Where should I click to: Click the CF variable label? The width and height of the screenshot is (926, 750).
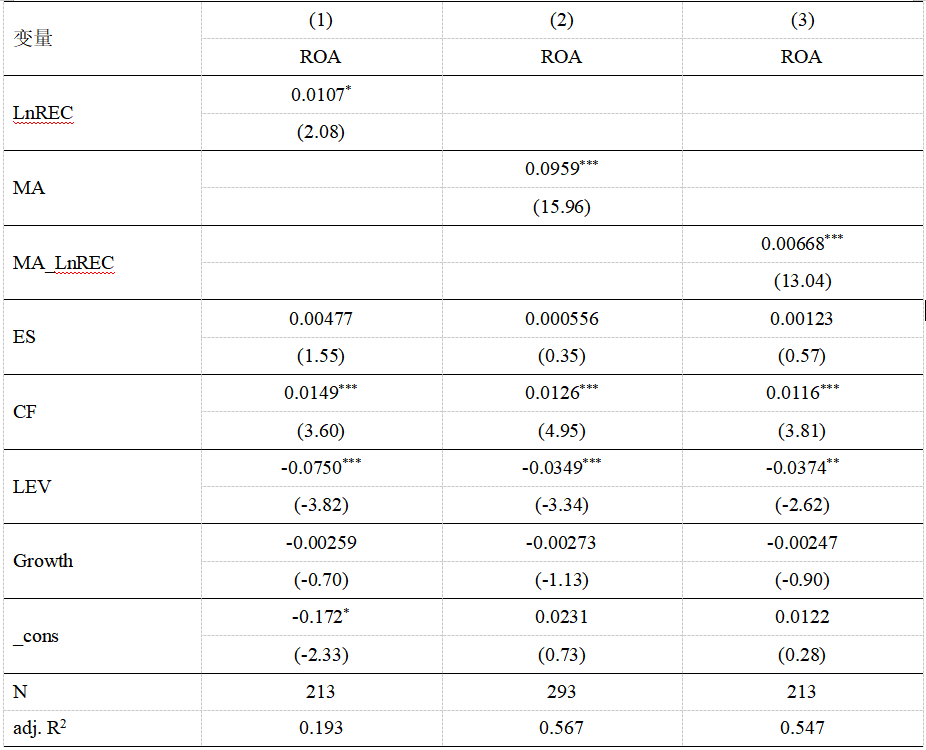[25, 411]
